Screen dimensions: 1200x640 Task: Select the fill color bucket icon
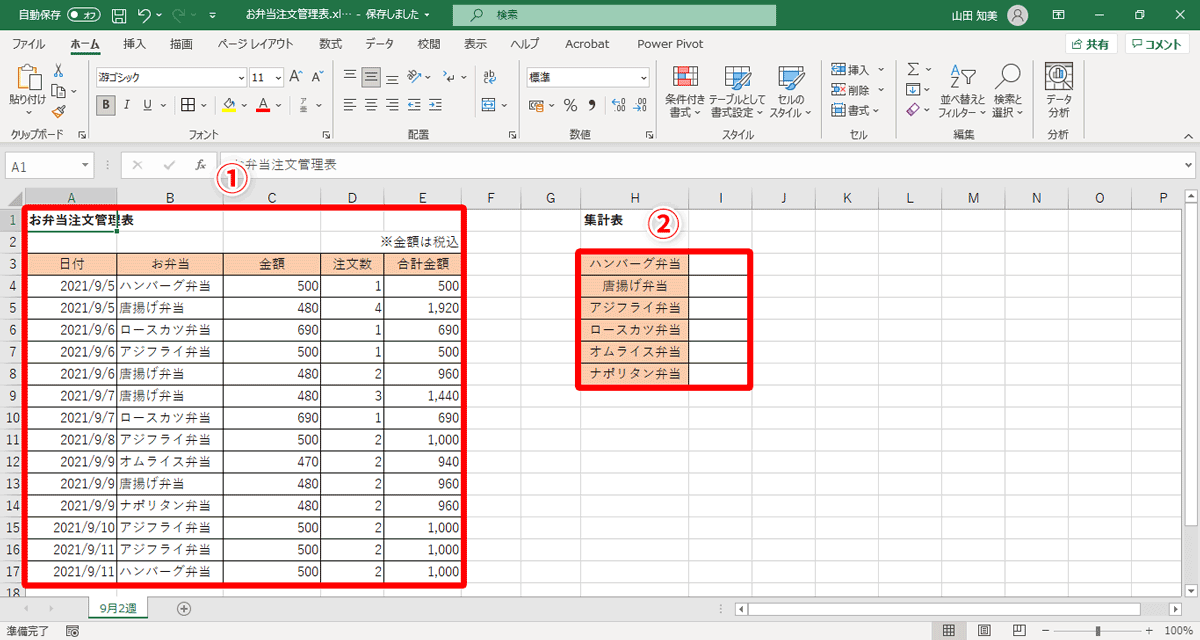coord(228,104)
